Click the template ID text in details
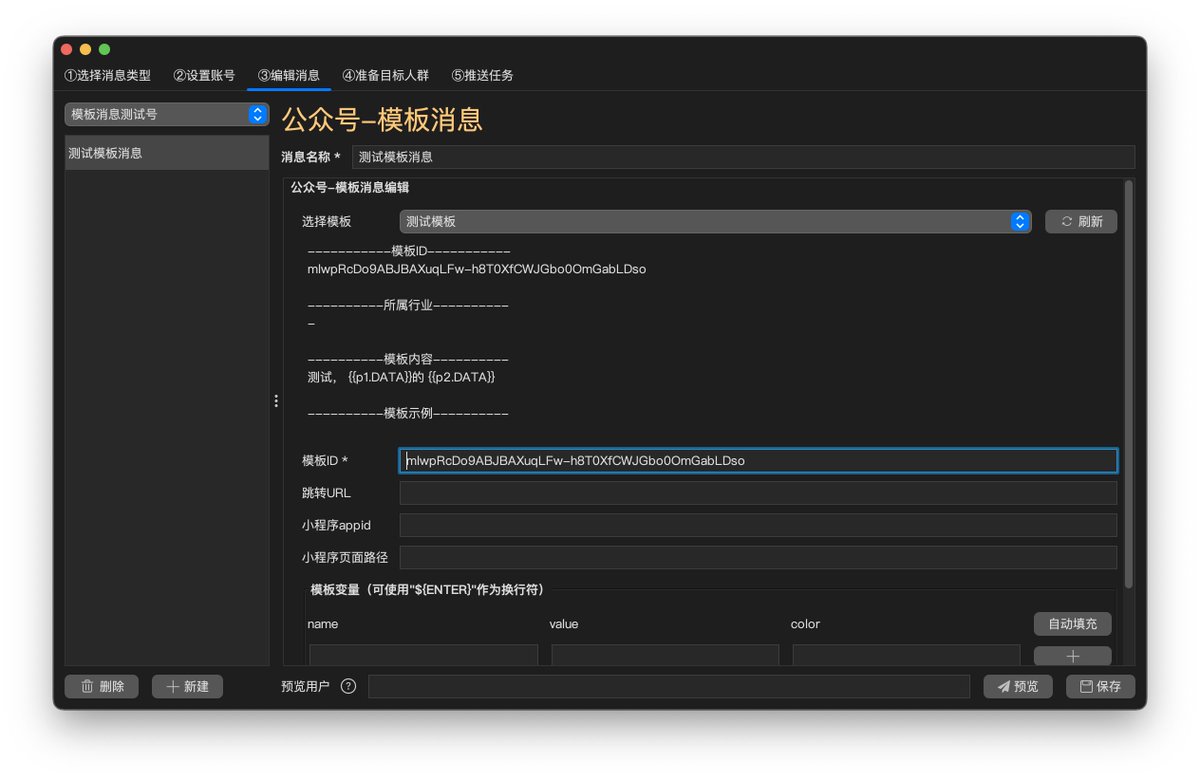 coord(477,269)
